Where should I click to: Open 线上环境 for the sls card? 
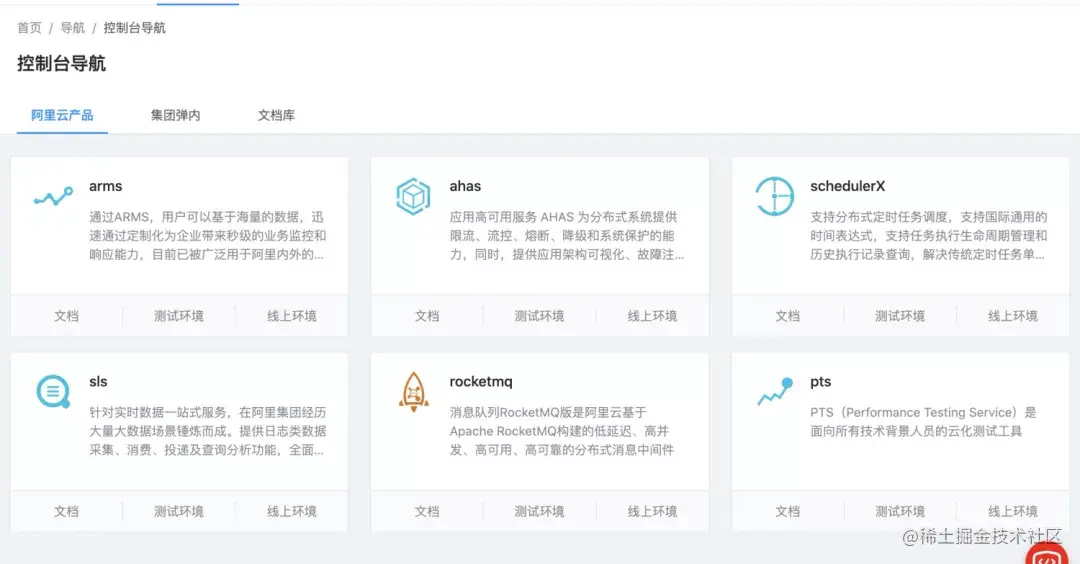coord(291,512)
